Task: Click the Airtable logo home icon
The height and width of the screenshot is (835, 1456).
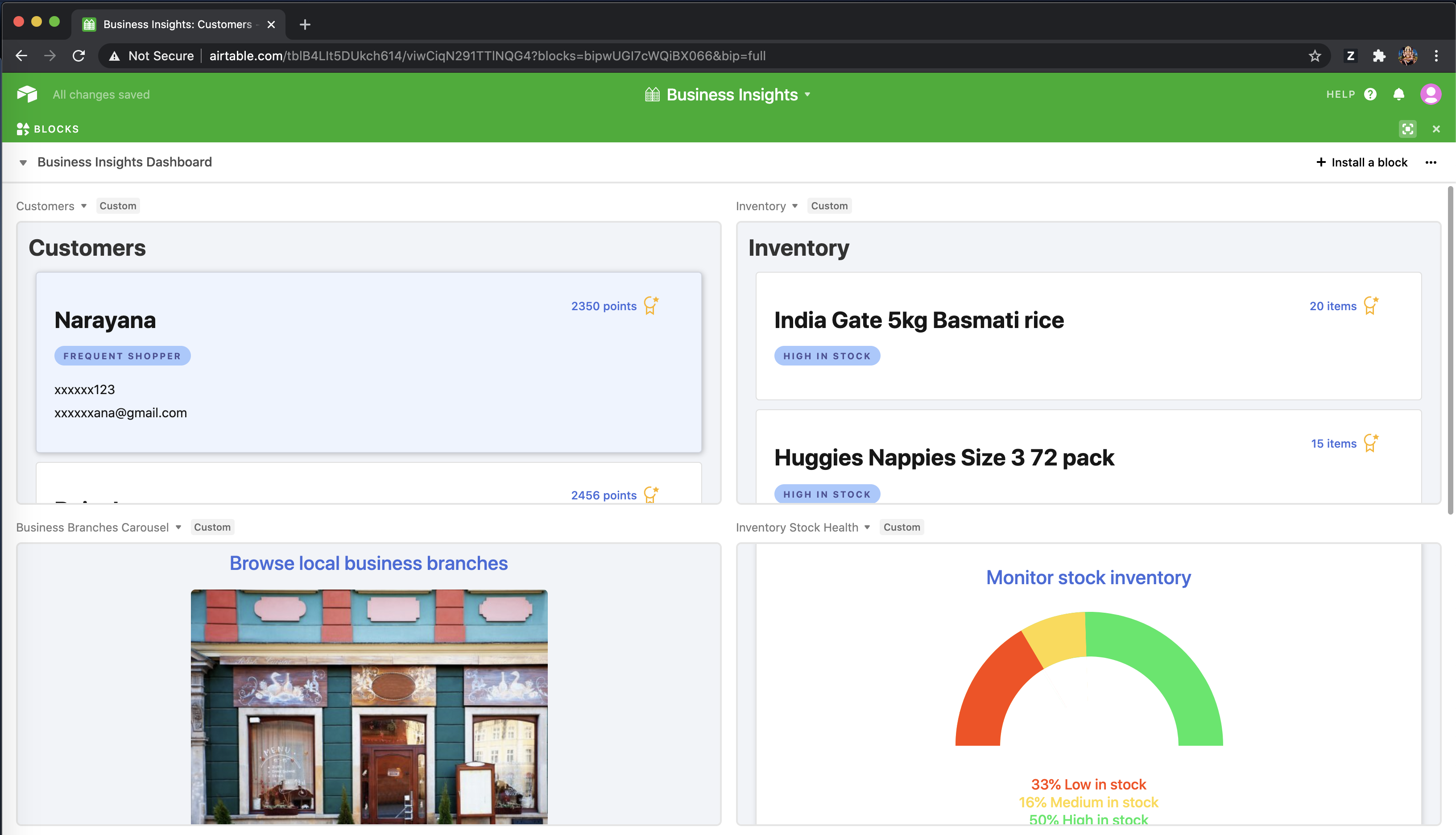Action: point(27,94)
